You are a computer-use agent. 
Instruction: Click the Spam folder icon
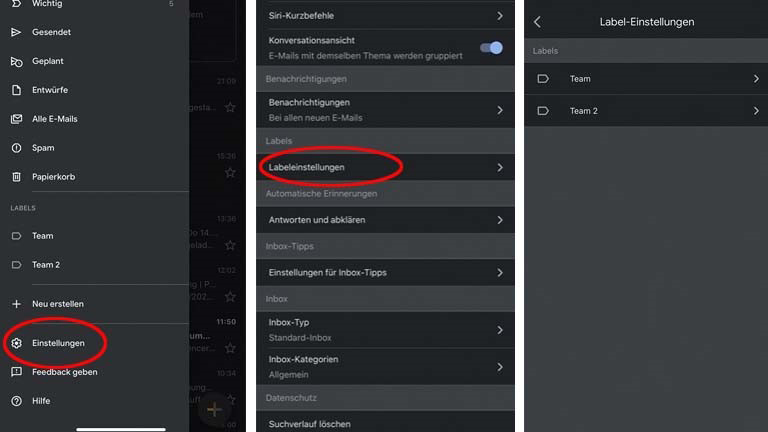point(16,148)
